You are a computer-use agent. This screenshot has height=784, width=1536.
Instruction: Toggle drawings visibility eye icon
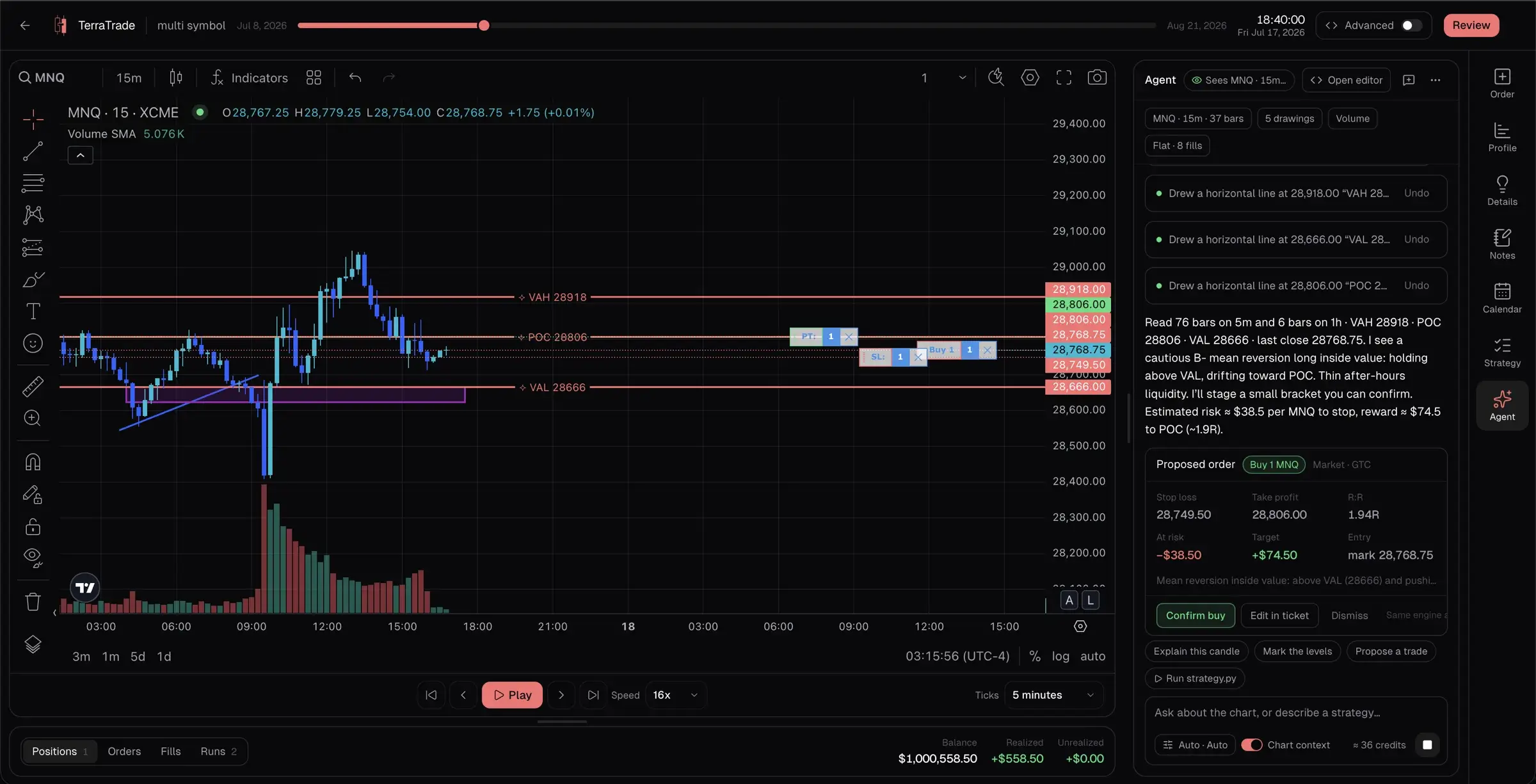pyautogui.click(x=33, y=557)
